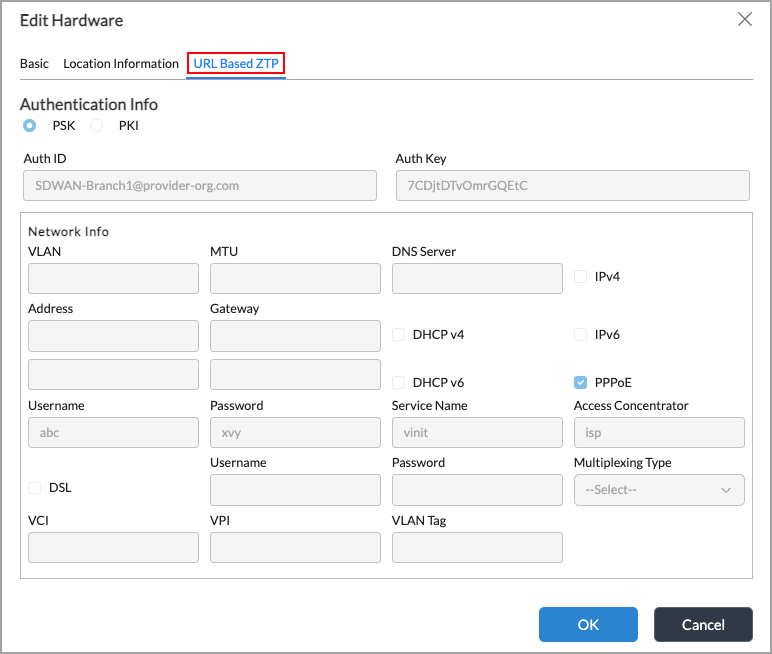
Task: Focus the Auth Key text field
Action: (572, 185)
